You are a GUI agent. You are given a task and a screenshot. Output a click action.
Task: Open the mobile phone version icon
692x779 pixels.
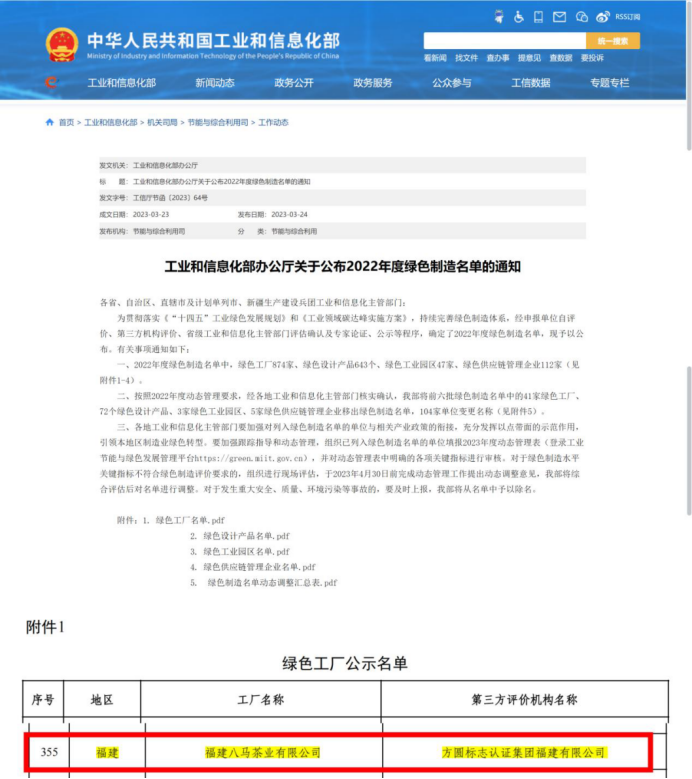pos(538,17)
